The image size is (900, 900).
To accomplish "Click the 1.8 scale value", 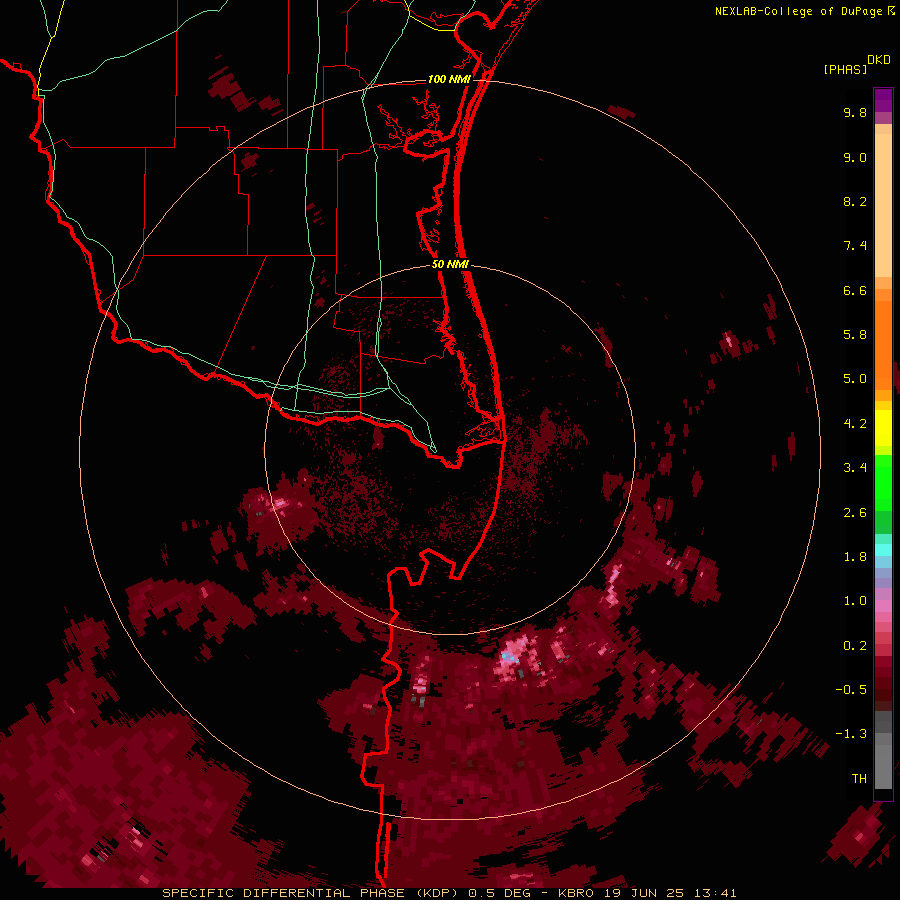I will pyautogui.click(x=855, y=557).
